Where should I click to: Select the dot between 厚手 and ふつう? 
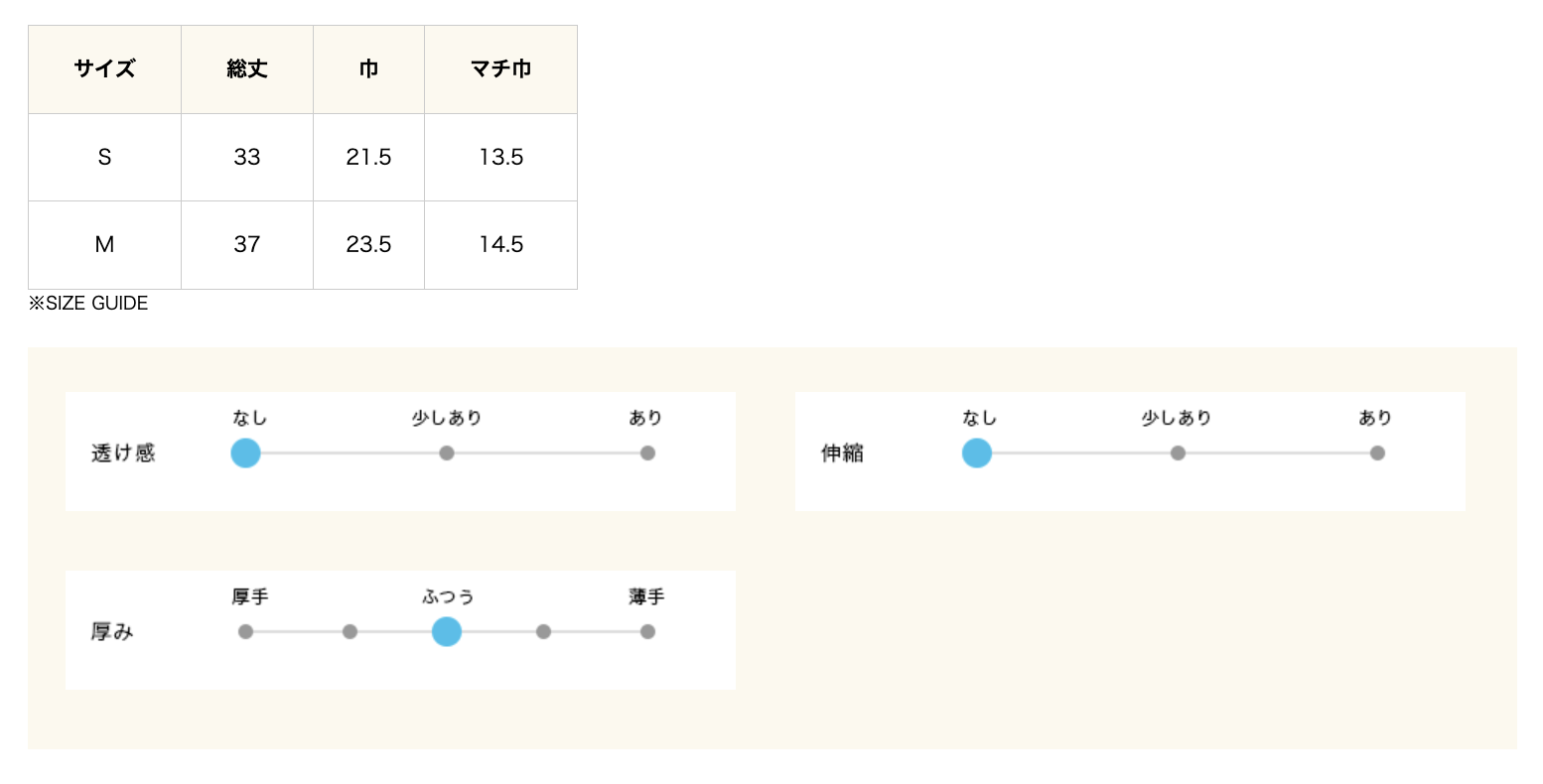[x=350, y=632]
